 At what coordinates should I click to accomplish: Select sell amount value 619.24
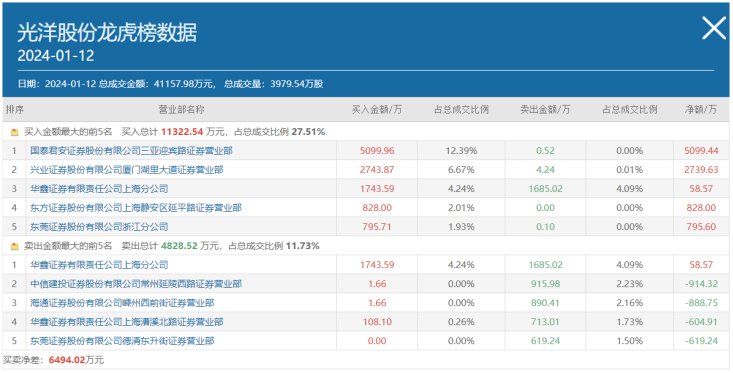click(x=545, y=341)
